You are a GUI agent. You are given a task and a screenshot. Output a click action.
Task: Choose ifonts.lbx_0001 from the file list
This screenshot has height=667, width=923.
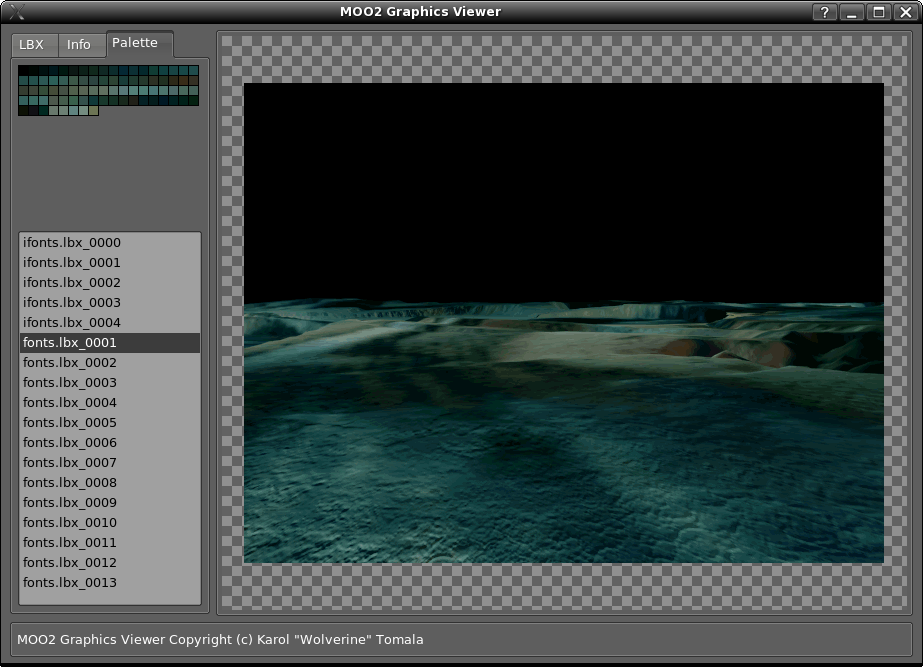pos(110,263)
